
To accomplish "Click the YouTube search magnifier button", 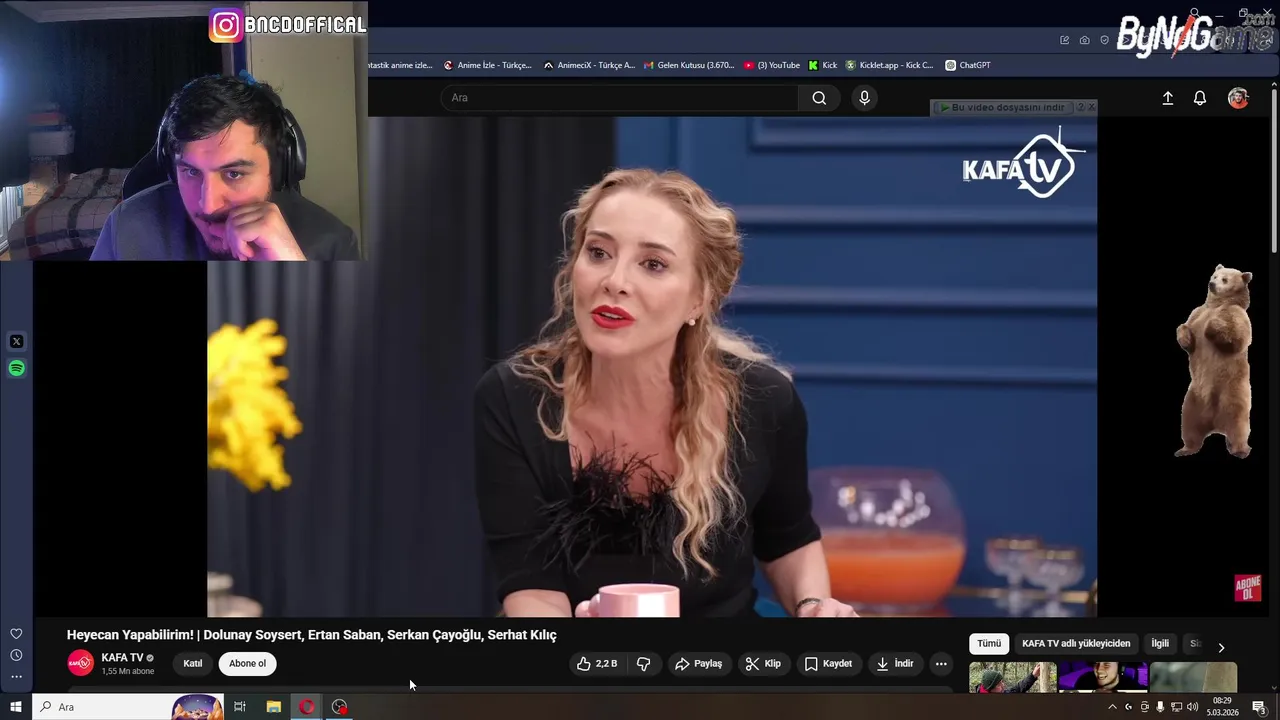I will point(819,98).
